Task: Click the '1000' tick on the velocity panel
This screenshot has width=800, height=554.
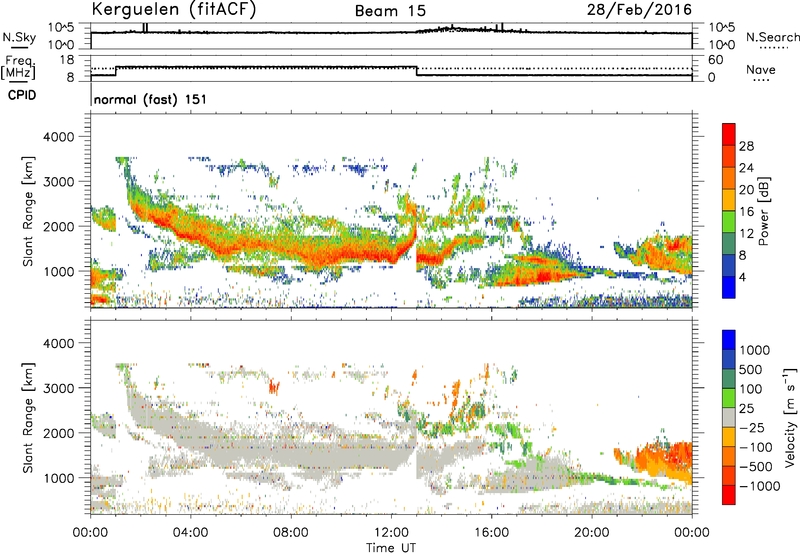Action: (x=59, y=478)
